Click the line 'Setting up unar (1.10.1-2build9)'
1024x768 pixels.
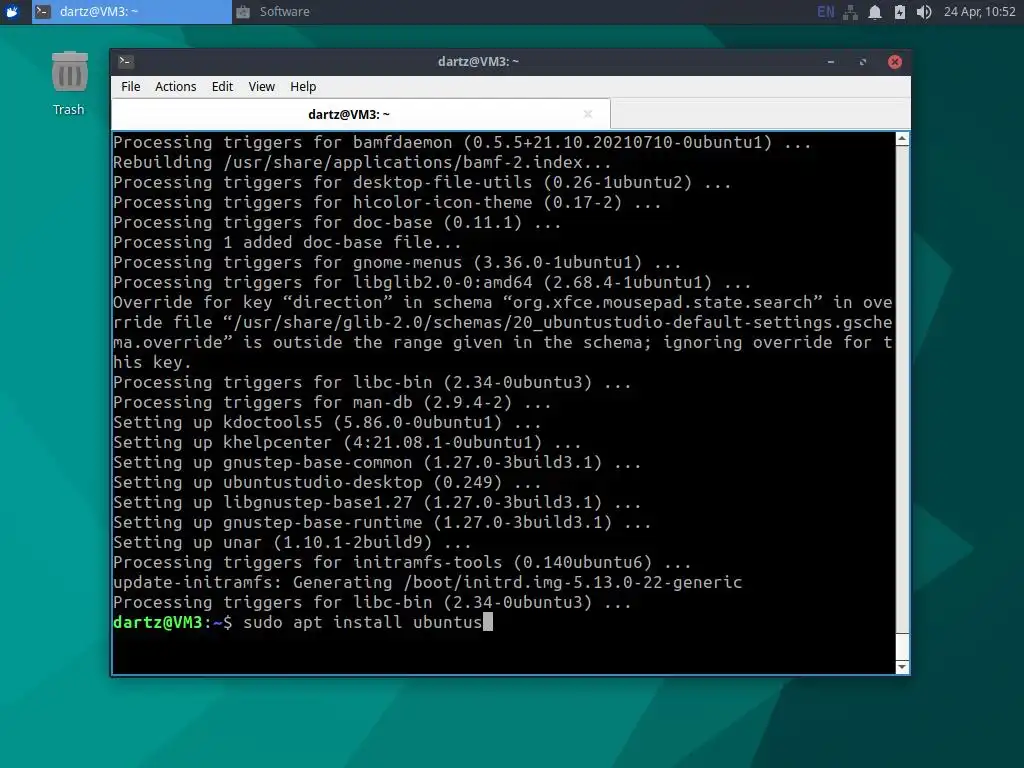coord(292,542)
